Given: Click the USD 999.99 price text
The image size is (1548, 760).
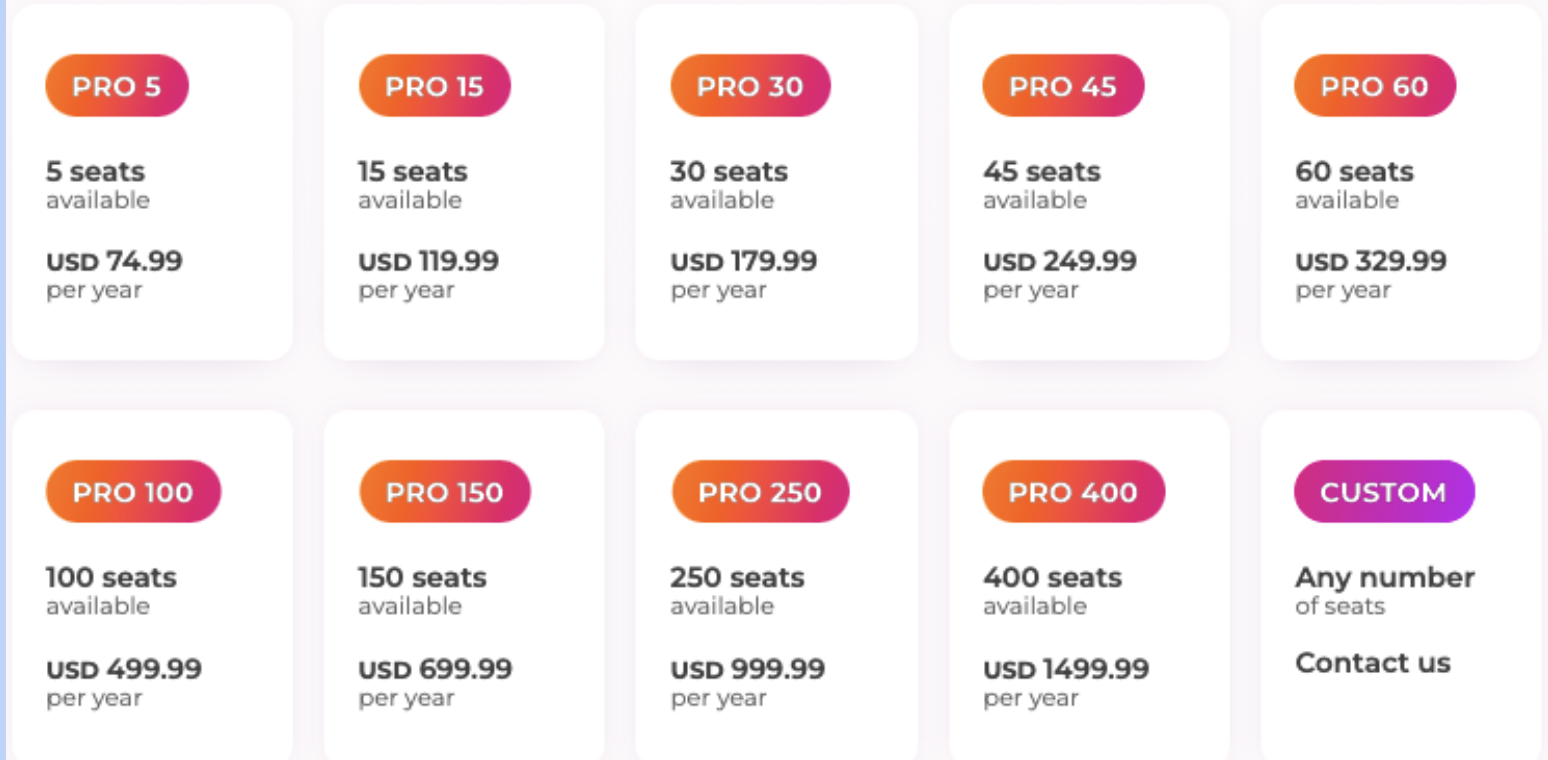Looking at the screenshot, I should (747, 669).
